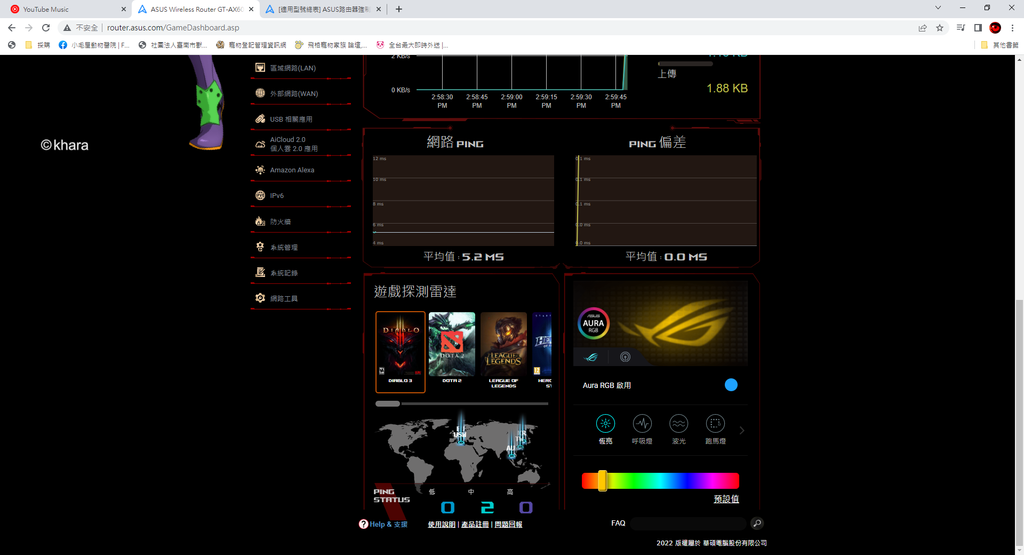Click the 產品註冊 link
This screenshot has width=1024, height=555.
(475, 524)
